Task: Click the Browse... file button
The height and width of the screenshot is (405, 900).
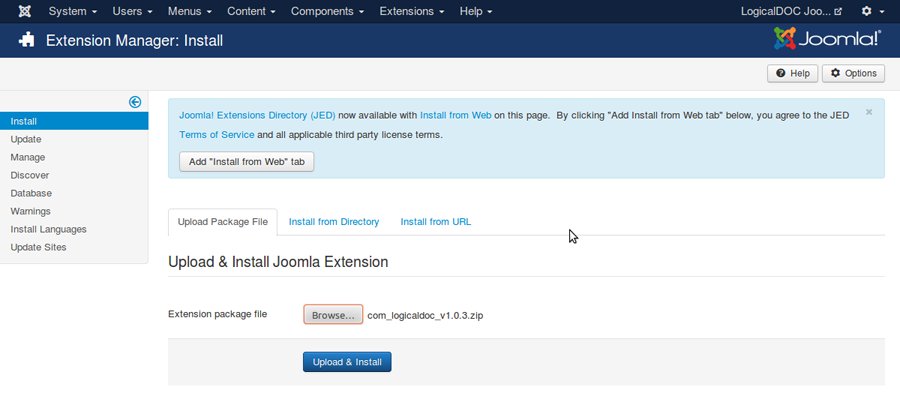Action: (x=333, y=315)
